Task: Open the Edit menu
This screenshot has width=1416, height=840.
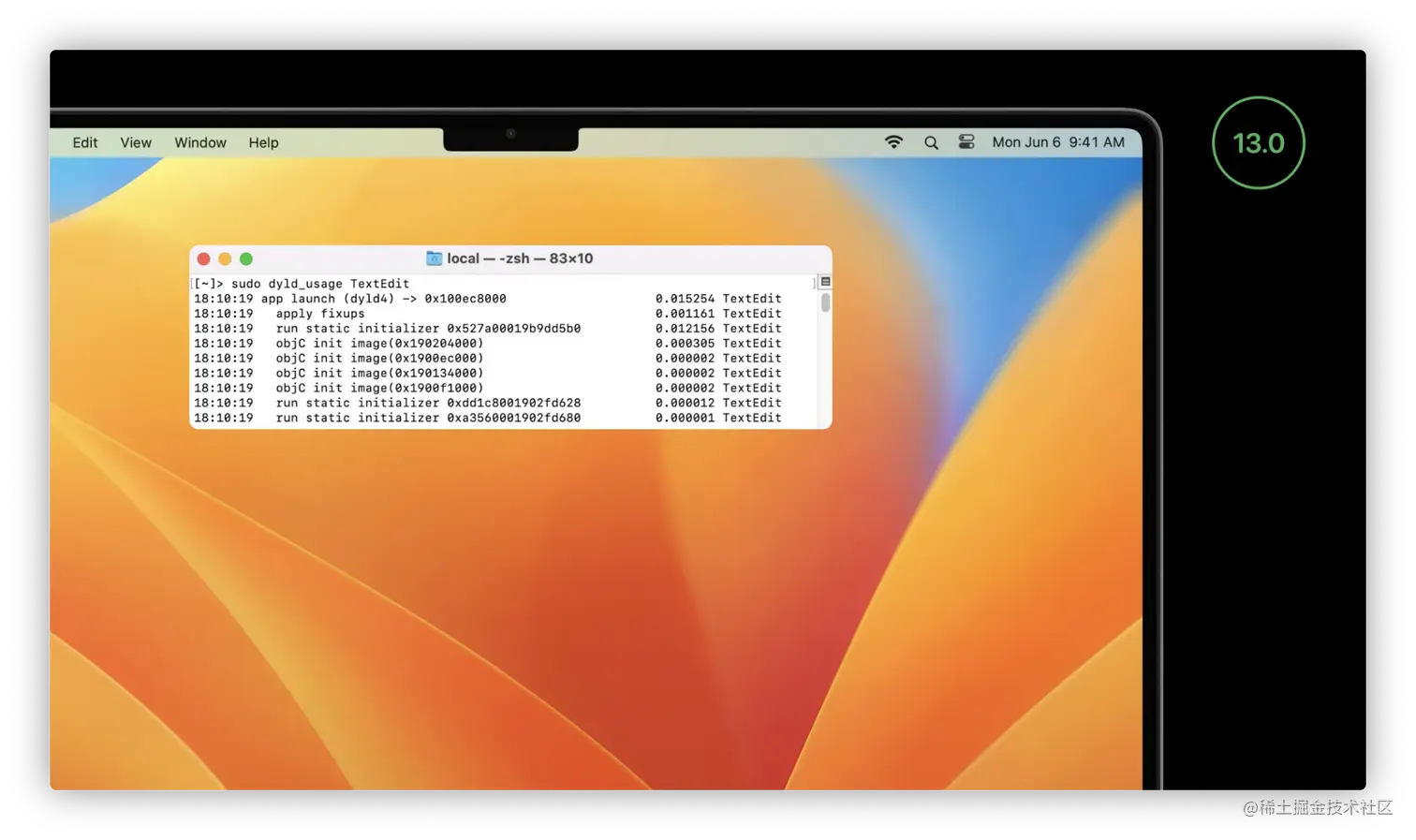Action: pos(84,142)
